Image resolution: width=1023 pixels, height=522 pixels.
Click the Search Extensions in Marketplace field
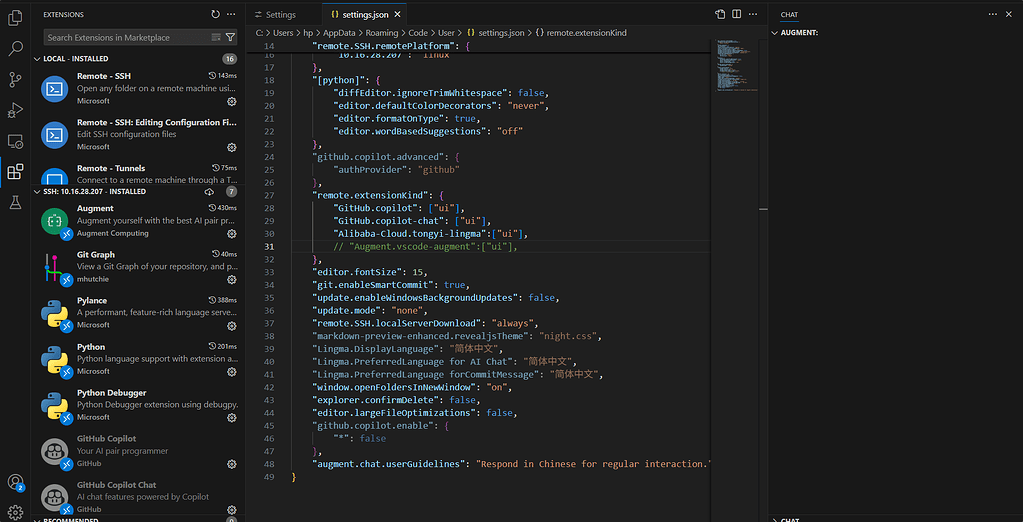[x=127, y=37]
